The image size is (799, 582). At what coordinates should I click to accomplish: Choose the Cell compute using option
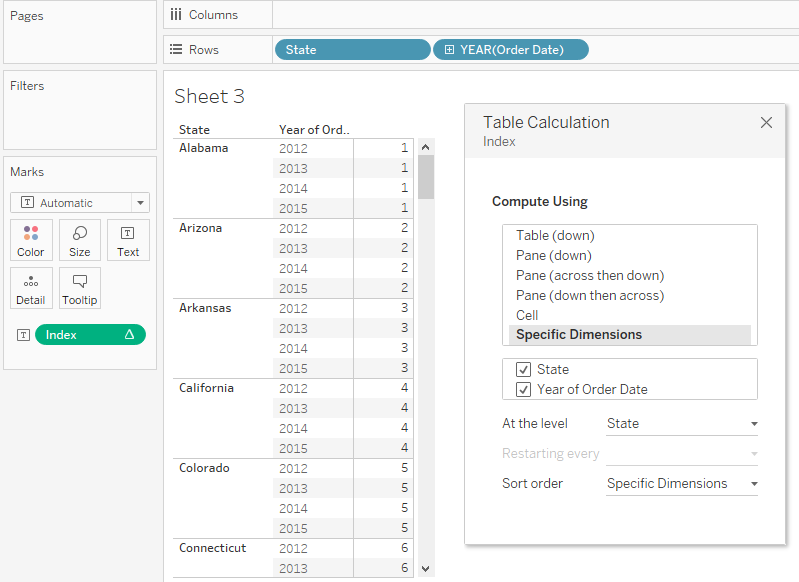(527, 315)
